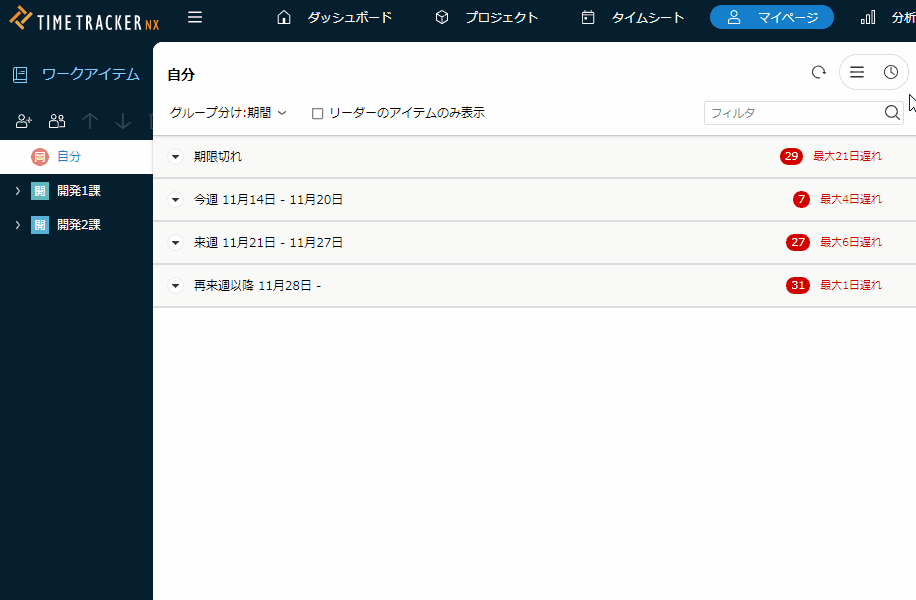Open the ダッシュボード menu
This screenshot has height=600, width=916.
[335, 17]
